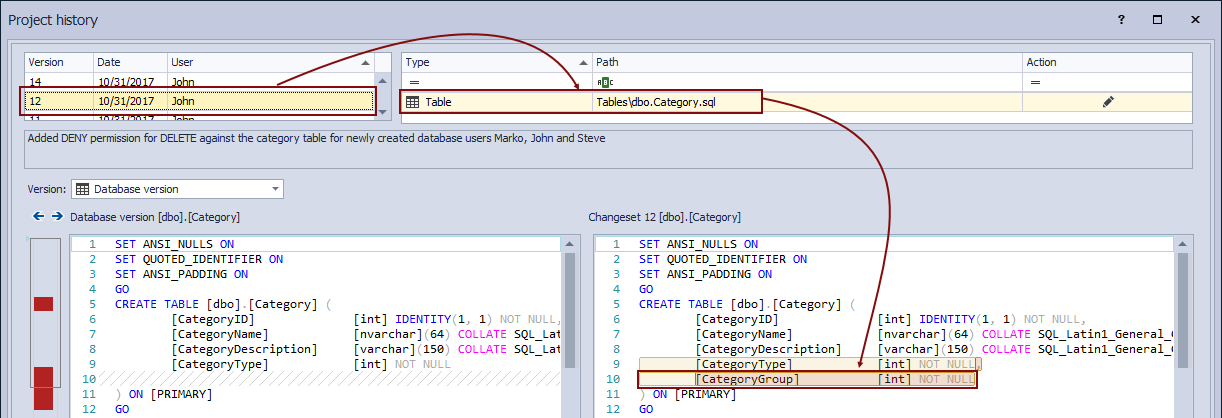1222x418 pixels.
Task: Click the Path column filter ABC icon
Action: 603,82
